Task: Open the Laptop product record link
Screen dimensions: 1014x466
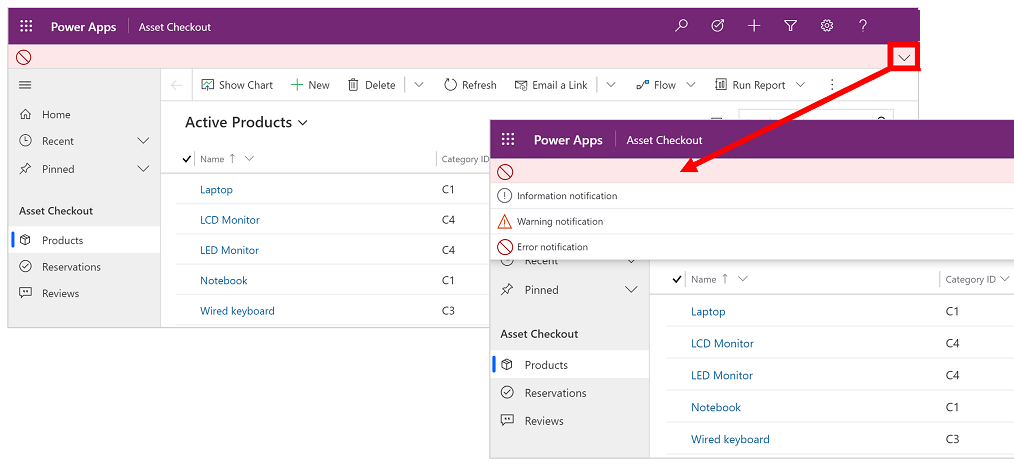Action: pos(216,190)
